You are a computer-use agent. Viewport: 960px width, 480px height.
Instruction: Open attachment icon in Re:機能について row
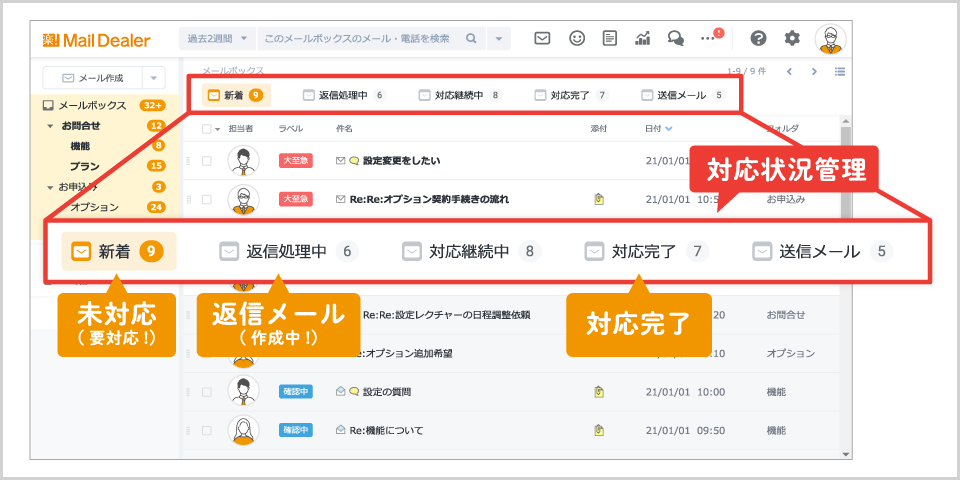tap(599, 430)
